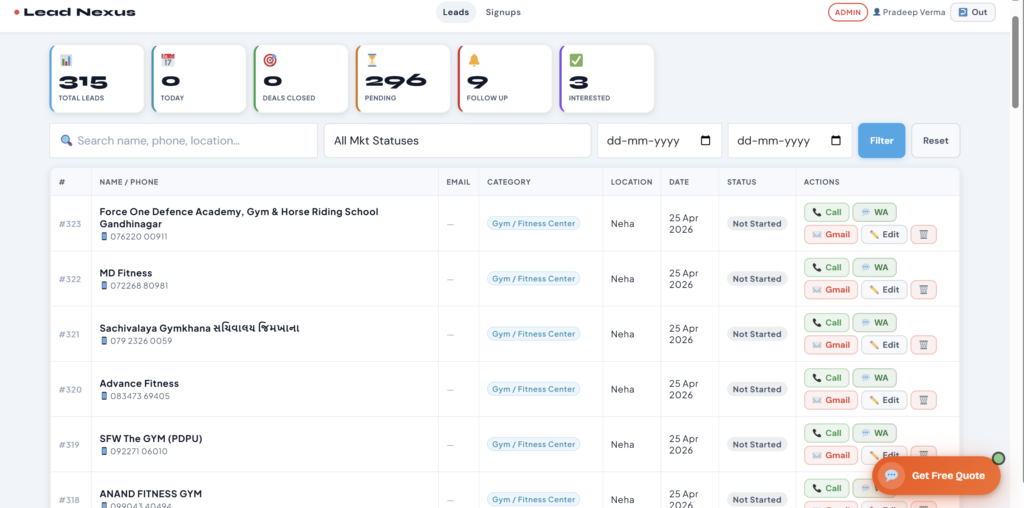
Task: Click the CATEGORY column header
Action: coord(509,182)
